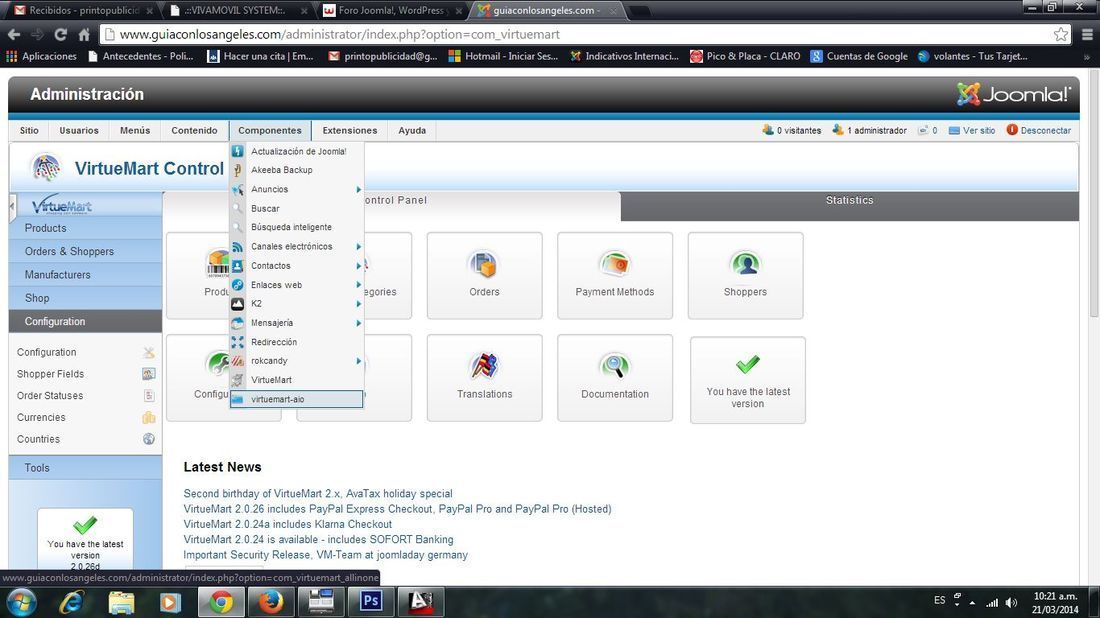This screenshot has width=1100, height=618.
Task: Click Ver sitio link
Action: 972,130
